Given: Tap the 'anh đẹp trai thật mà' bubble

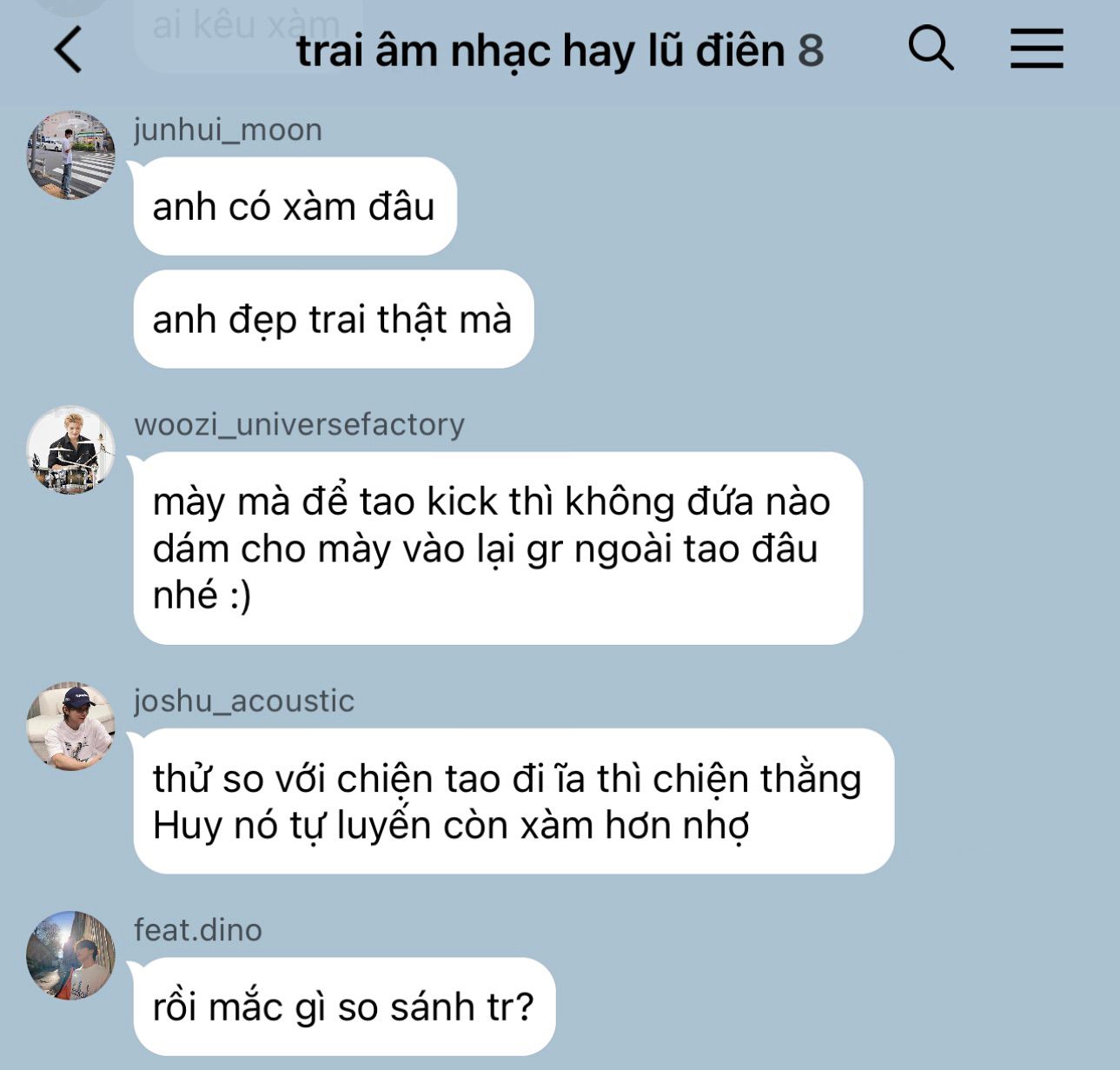Looking at the screenshot, I should (x=333, y=319).
